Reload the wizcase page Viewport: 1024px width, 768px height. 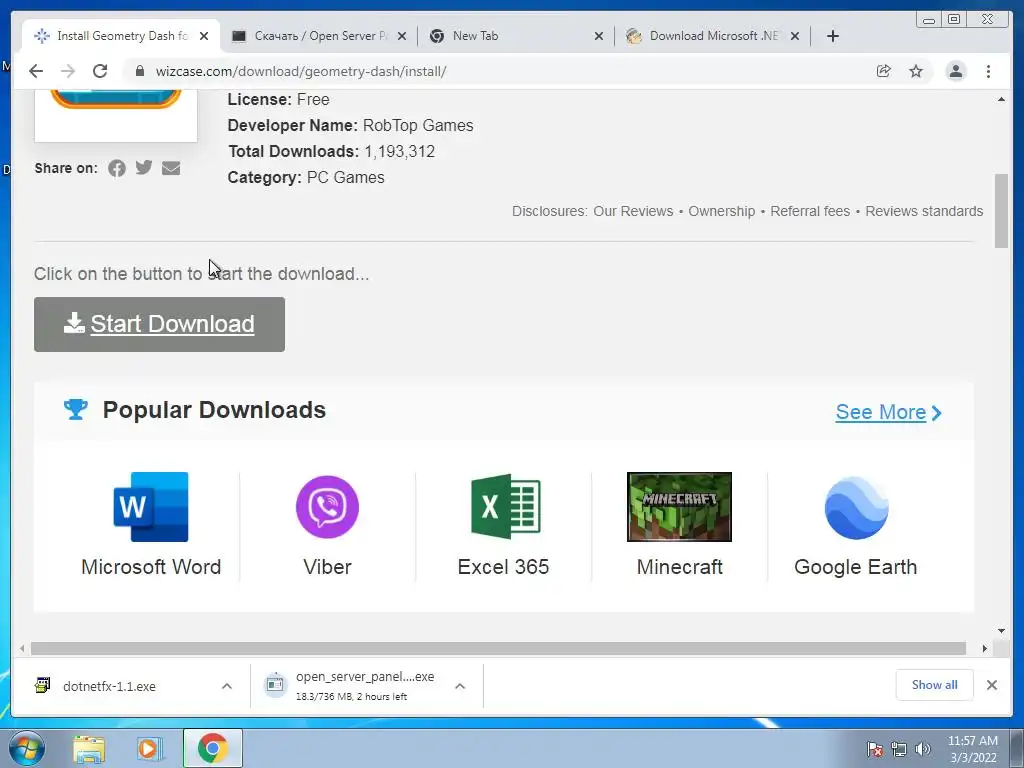(100, 71)
